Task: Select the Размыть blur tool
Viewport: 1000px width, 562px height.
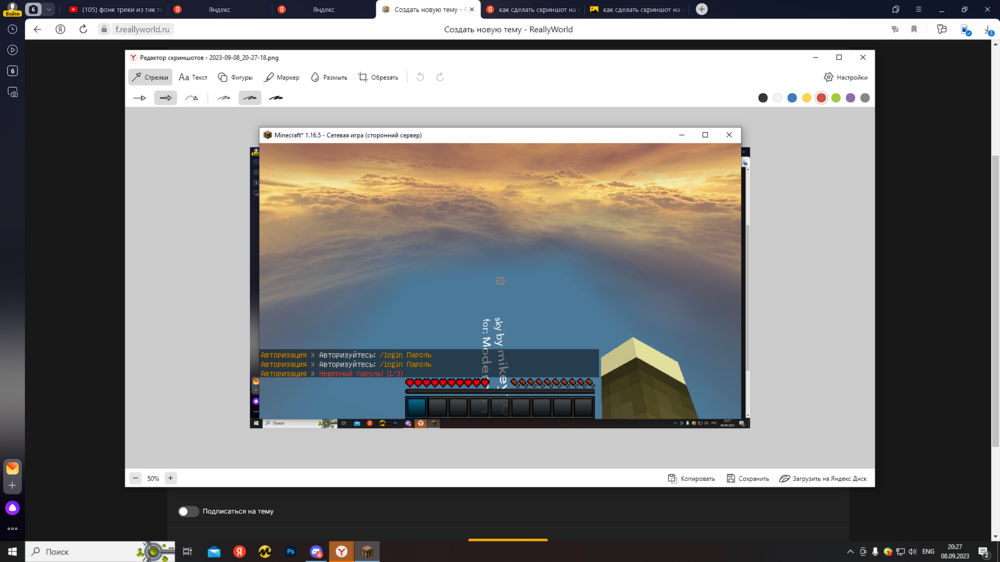Action: [328, 77]
